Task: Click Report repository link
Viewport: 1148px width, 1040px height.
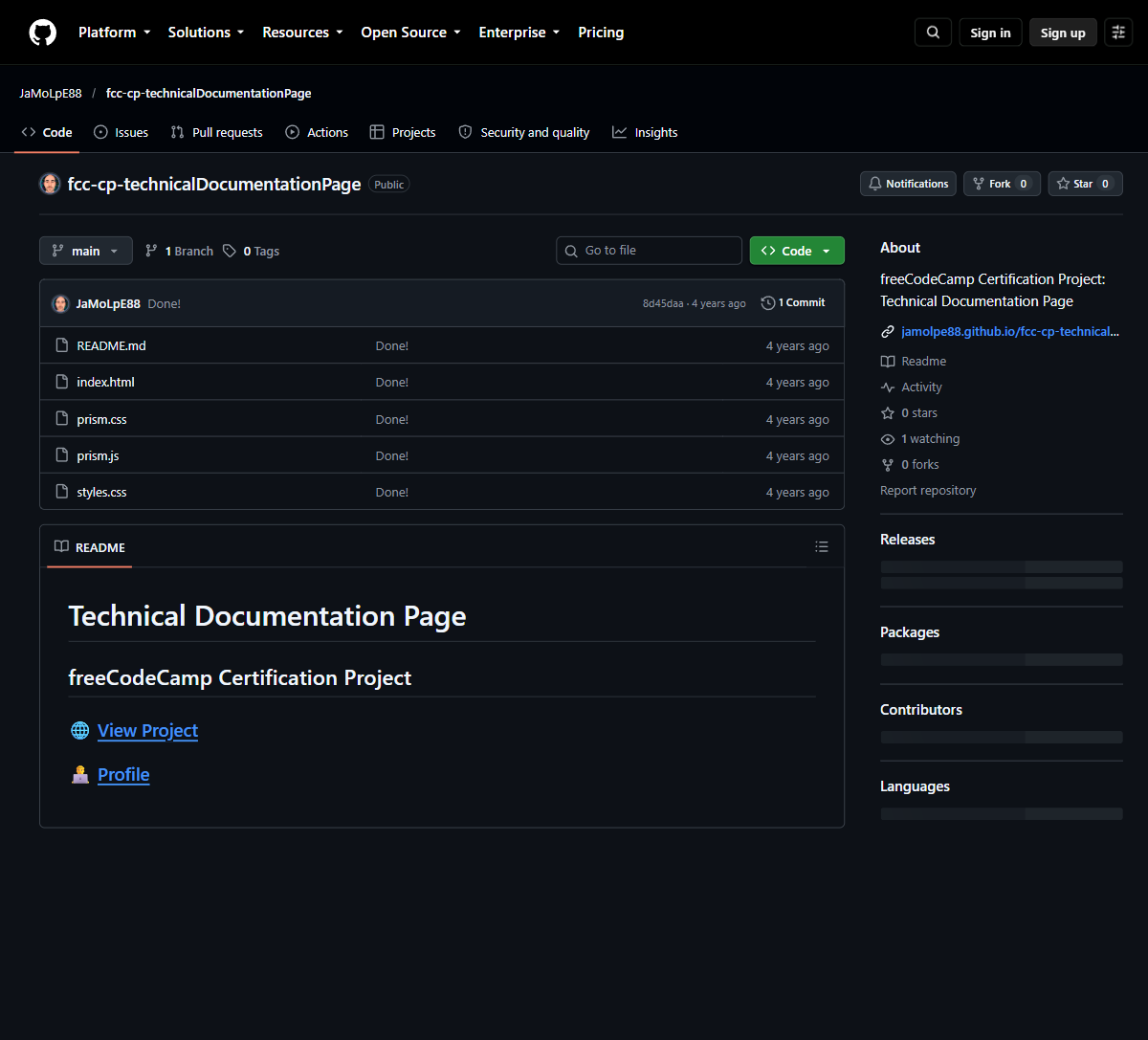Action: [x=928, y=491]
